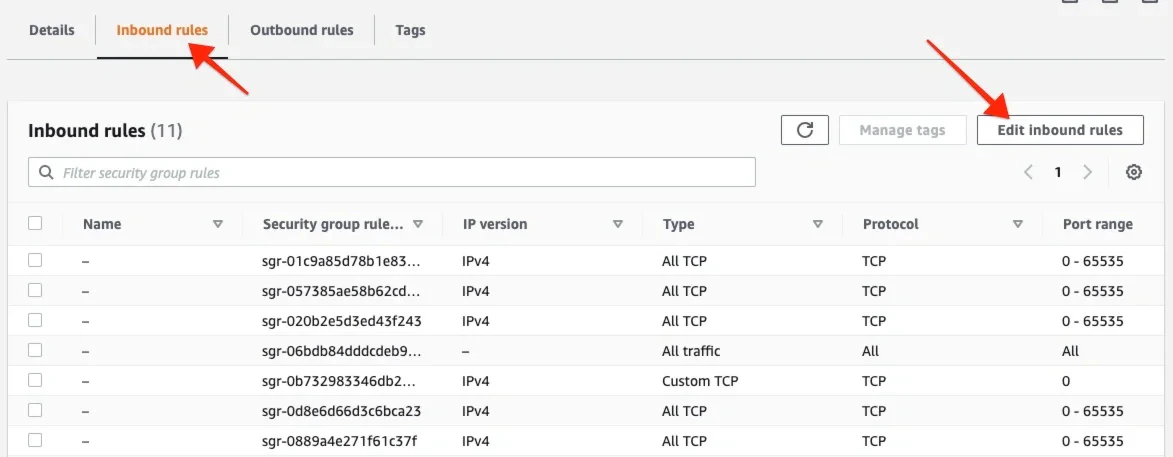The image size is (1173, 457).
Task: Click the Protocol column header label
Action: (x=890, y=224)
